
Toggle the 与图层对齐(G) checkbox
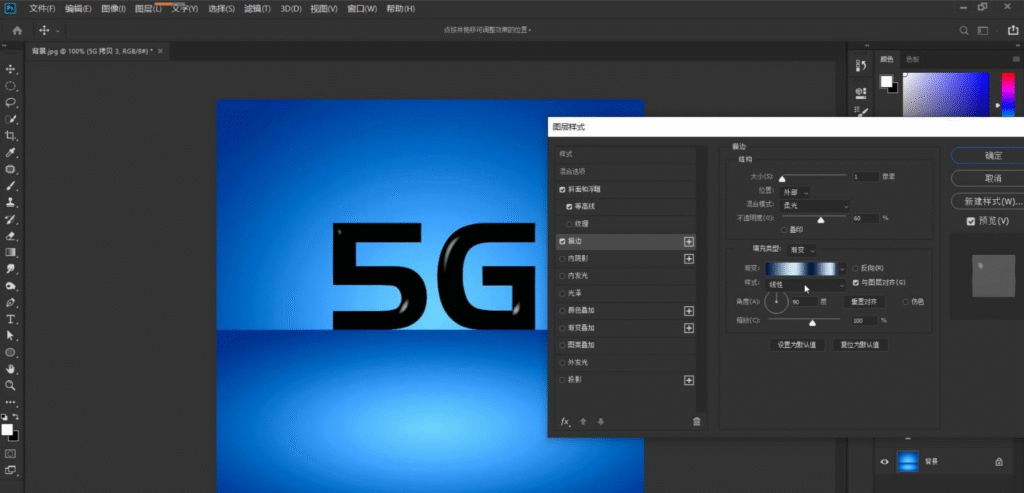[x=856, y=283]
